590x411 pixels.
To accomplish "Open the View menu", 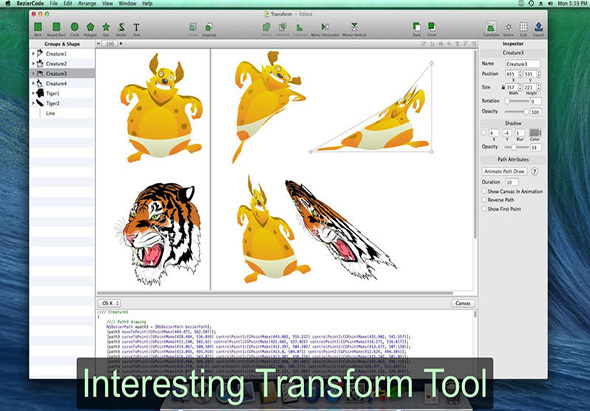I will click(107, 3).
